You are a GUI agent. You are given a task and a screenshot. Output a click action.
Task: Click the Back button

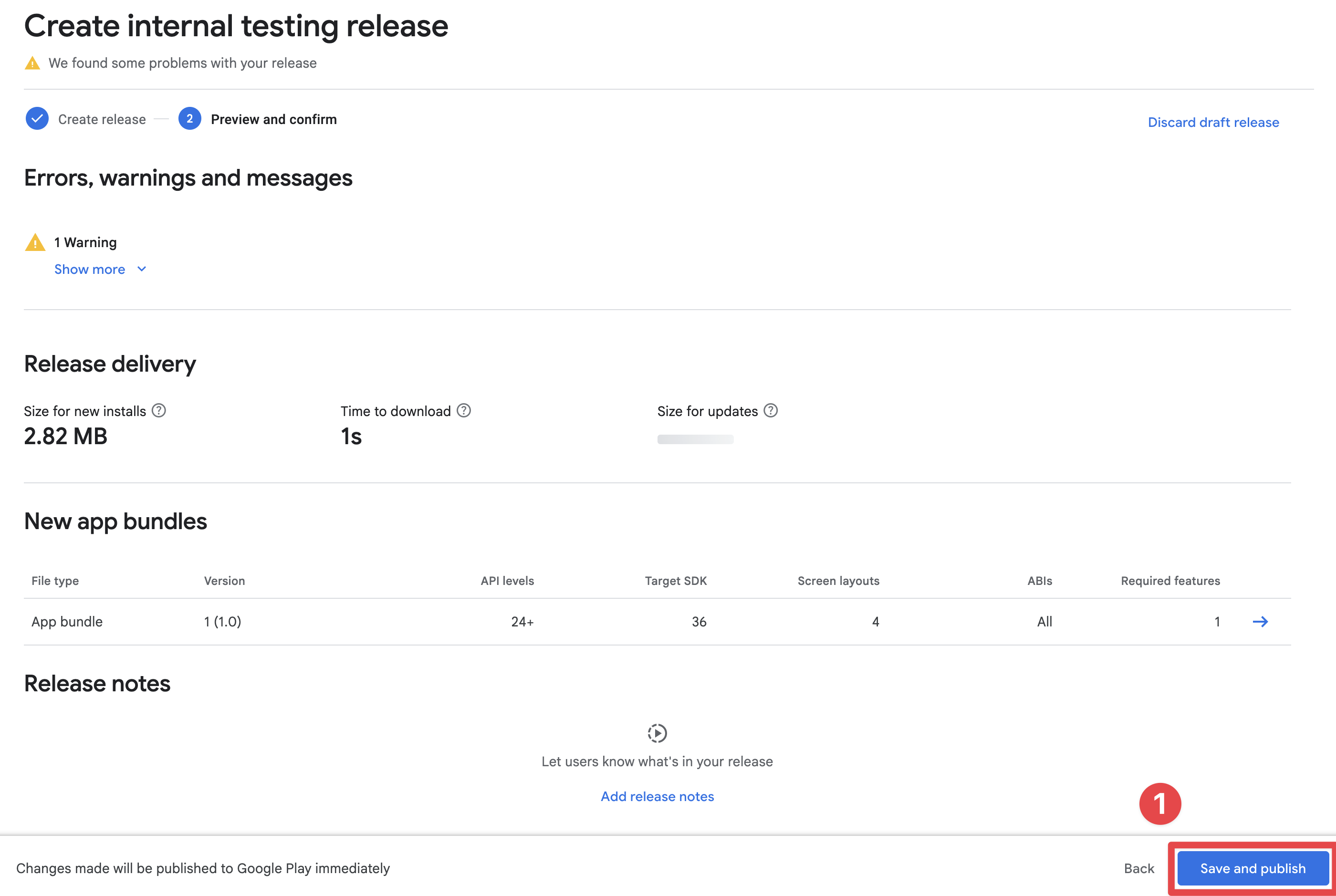coord(1139,868)
